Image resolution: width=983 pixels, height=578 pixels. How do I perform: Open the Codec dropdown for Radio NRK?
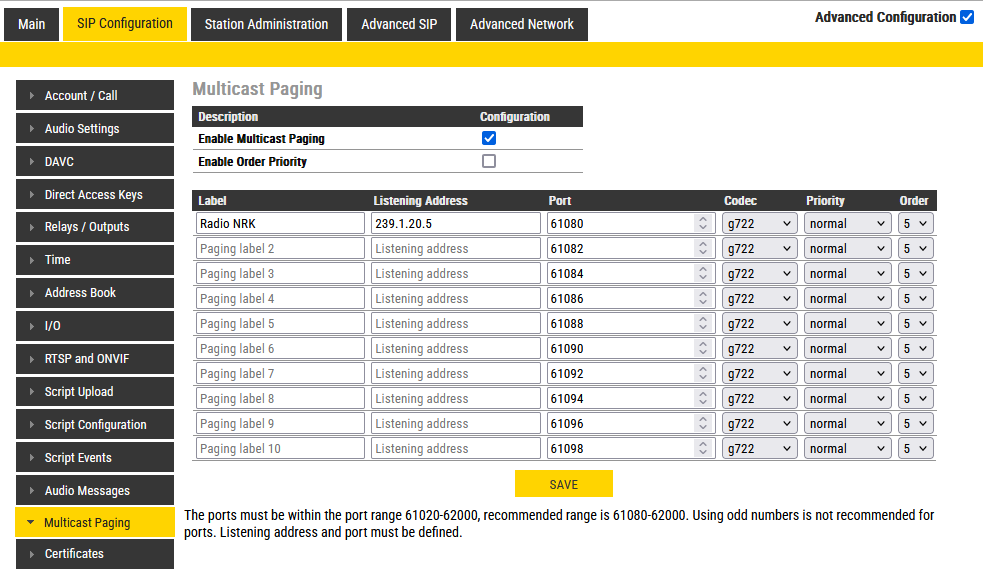[760, 223]
